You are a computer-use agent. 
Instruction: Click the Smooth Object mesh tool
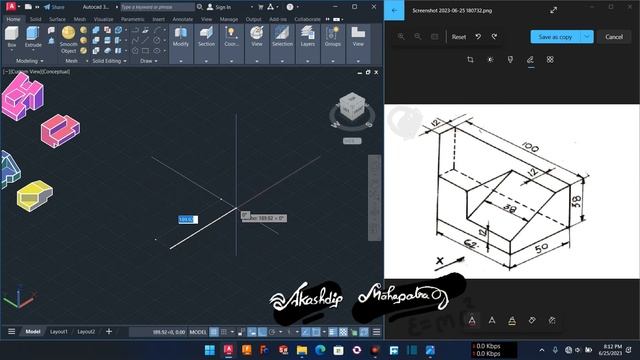(68, 40)
